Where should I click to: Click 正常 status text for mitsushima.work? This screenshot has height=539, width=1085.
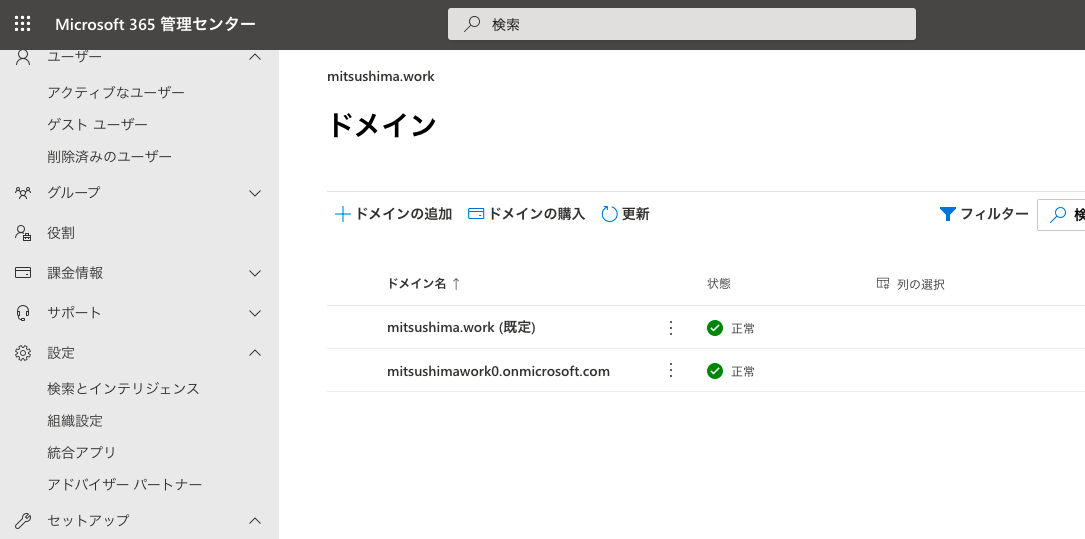tap(743, 329)
